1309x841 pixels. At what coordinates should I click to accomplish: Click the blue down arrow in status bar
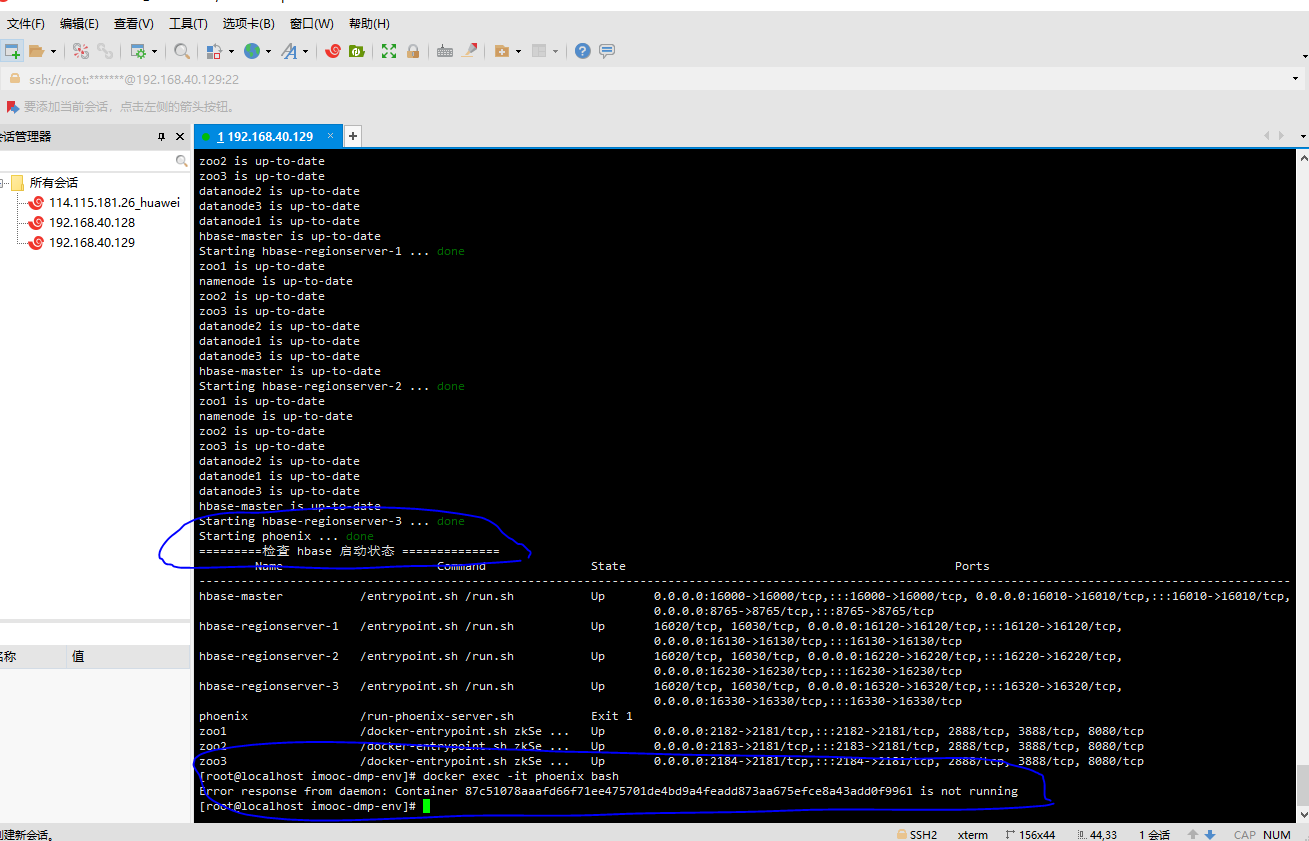(x=1209, y=834)
